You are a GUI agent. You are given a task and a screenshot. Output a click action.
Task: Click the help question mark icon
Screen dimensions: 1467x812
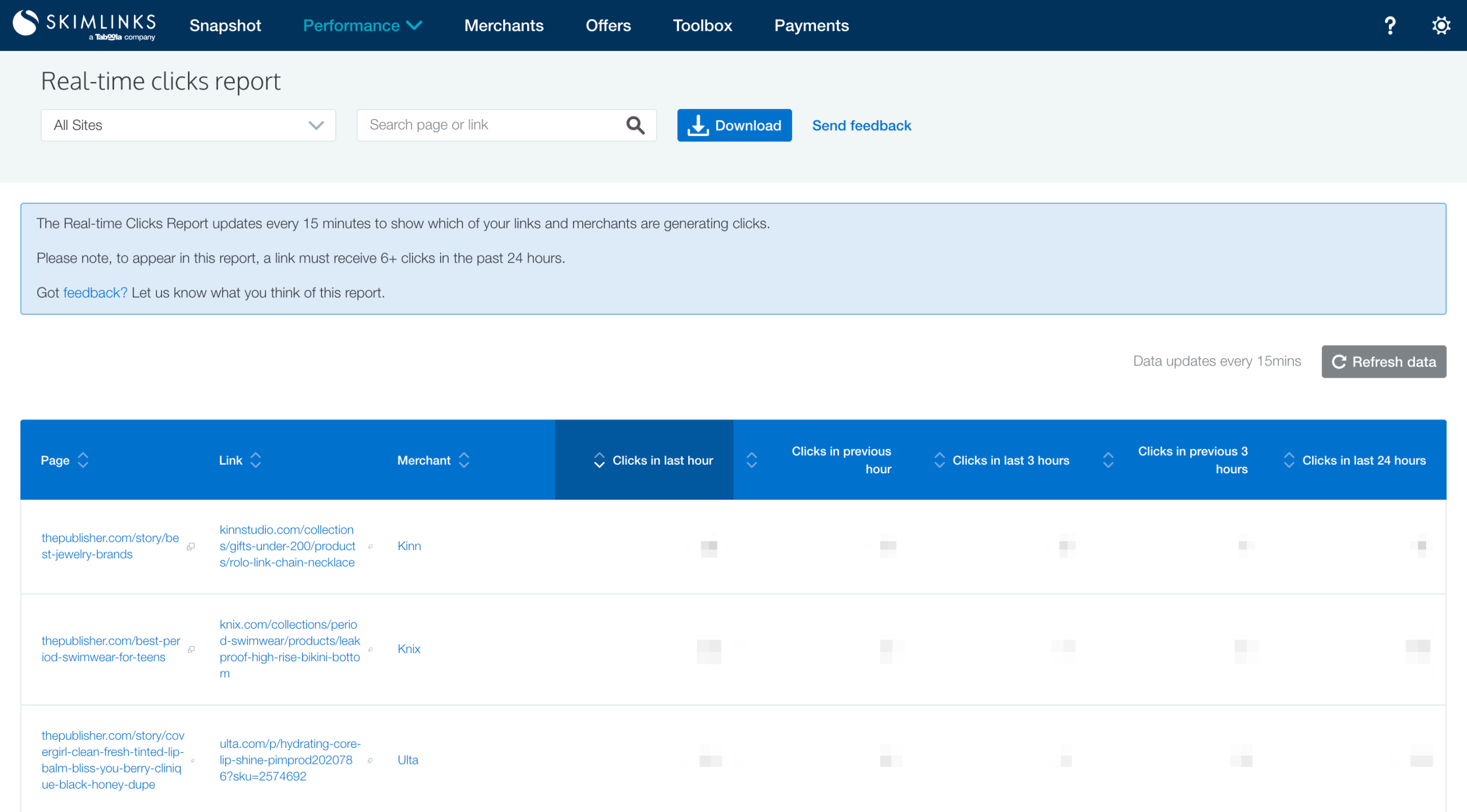click(1390, 25)
